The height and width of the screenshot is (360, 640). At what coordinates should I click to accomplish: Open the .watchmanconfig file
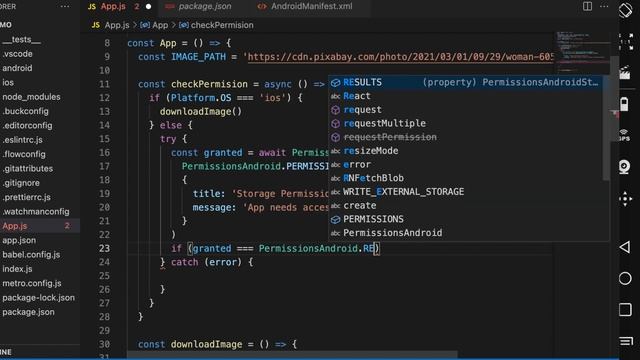point(36,211)
